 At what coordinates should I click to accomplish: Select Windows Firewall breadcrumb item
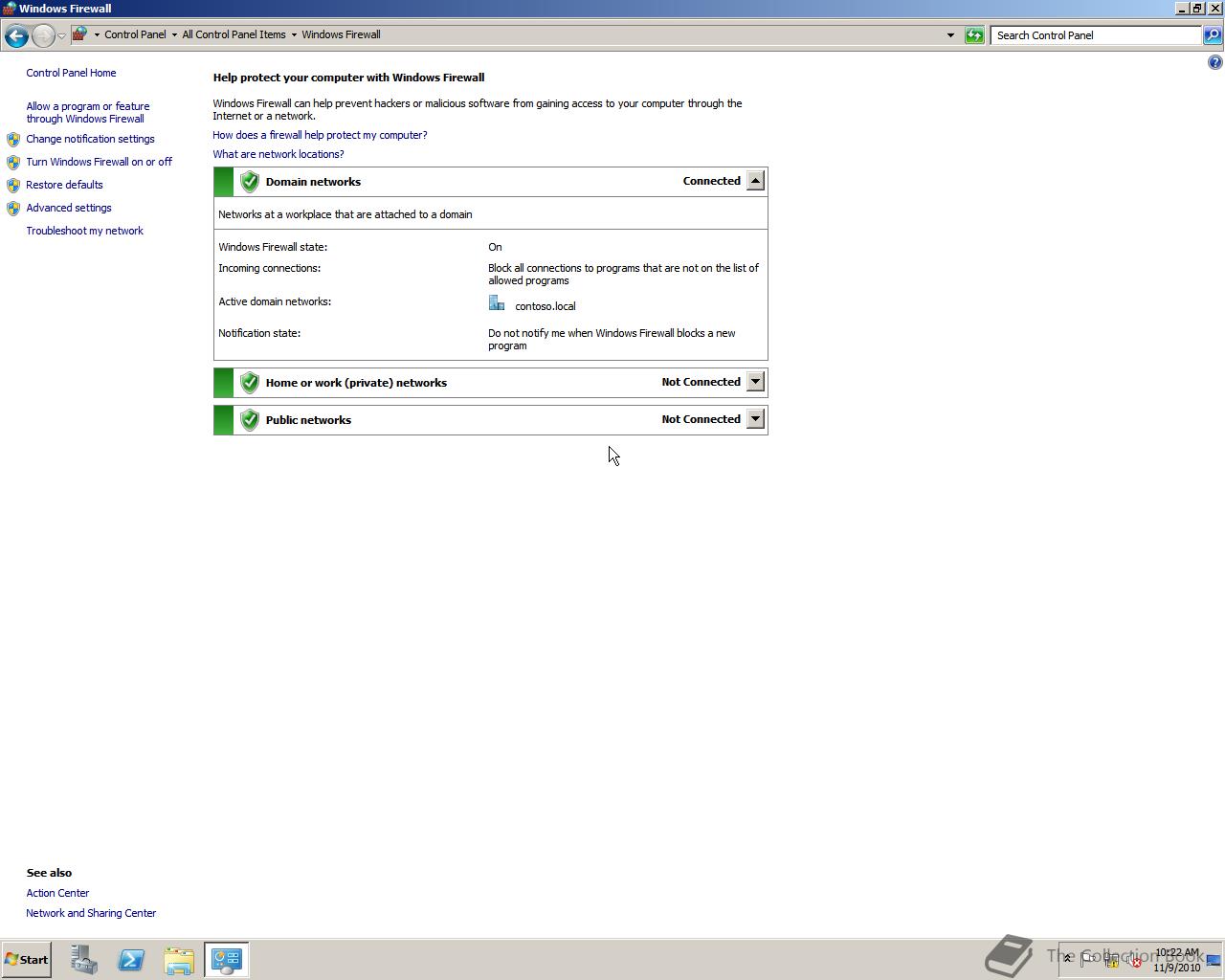click(x=341, y=34)
